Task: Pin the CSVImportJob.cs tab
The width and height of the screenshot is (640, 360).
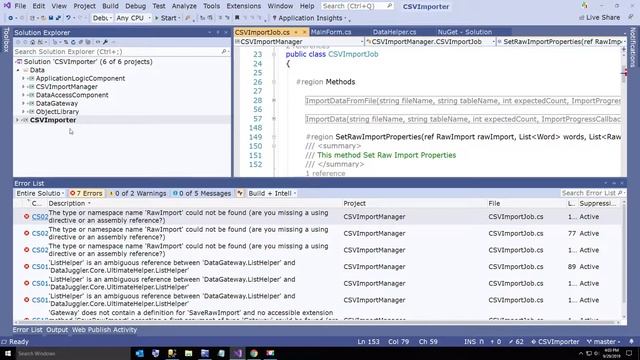Action: coord(296,32)
